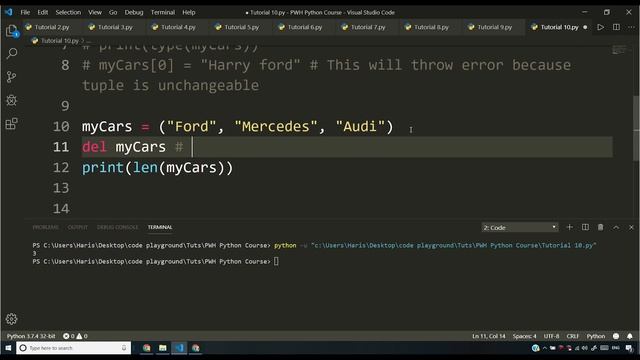Open the Selection menu
The width and height of the screenshot is (640, 360).
point(68,12)
